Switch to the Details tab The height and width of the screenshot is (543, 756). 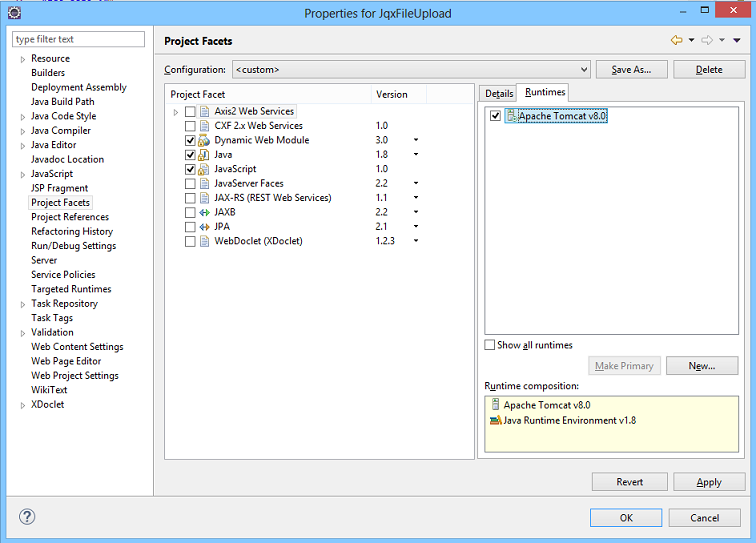click(499, 93)
